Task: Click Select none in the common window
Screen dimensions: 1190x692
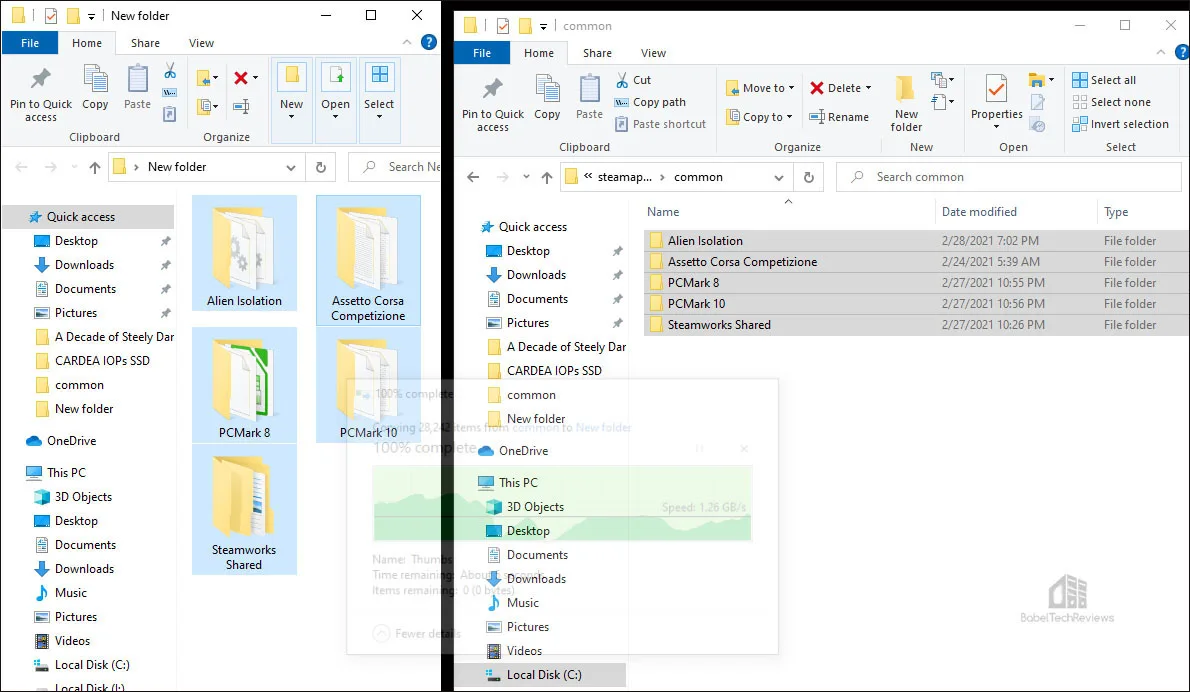Action: [1111, 102]
